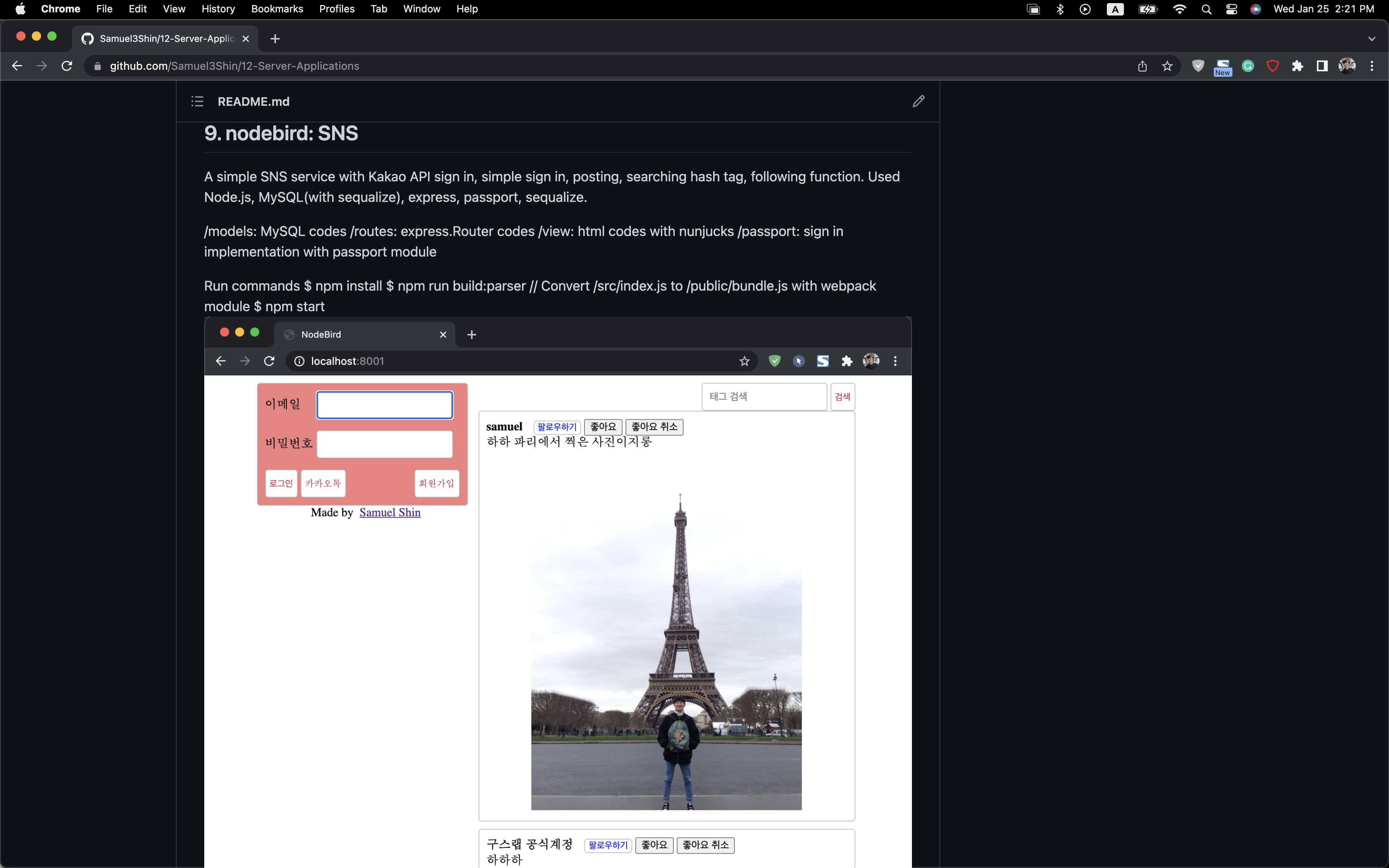Open the History menu
This screenshot has height=868, width=1389.
(217, 9)
